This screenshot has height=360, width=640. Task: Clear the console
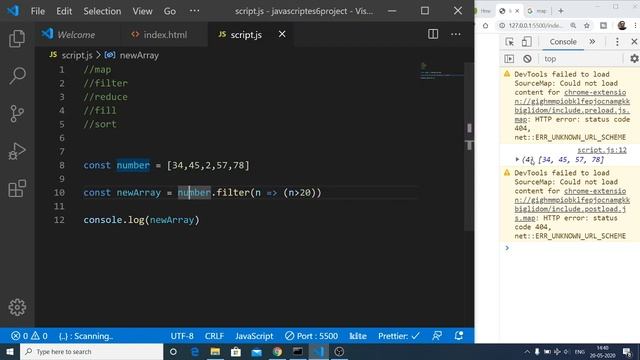[527, 59]
